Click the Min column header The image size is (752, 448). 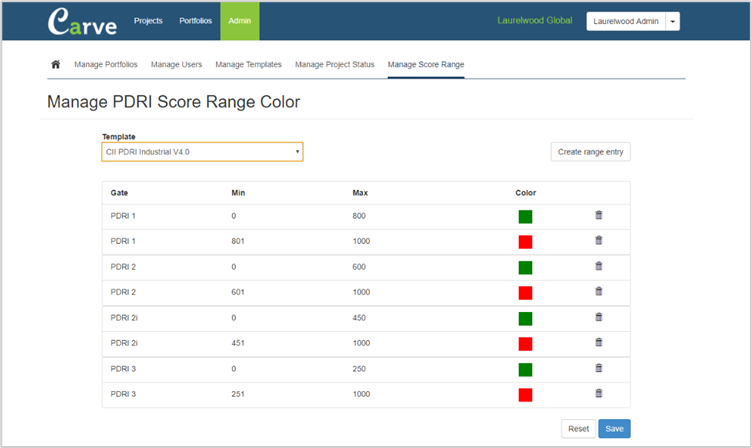tap(238, 193)
